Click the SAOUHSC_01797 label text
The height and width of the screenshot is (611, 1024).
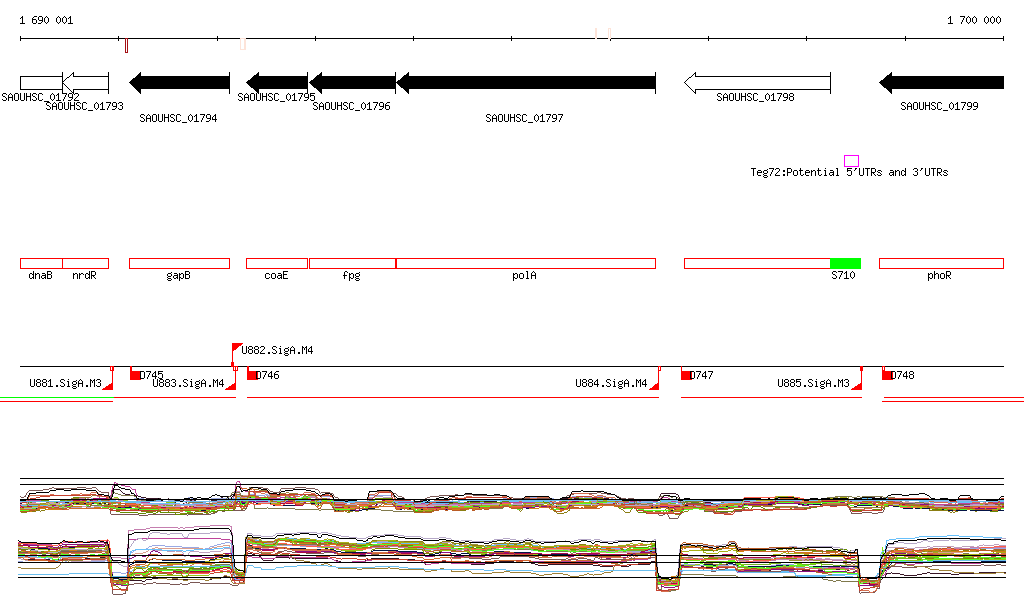tap(524, 118)
